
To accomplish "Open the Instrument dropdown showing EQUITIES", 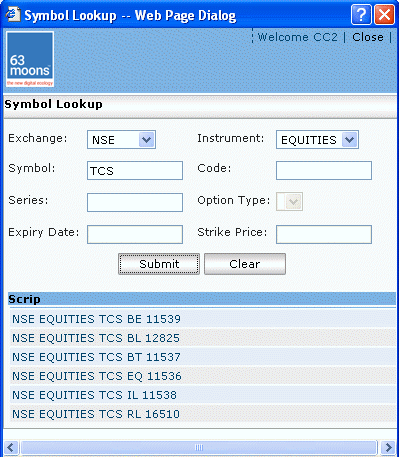I will (317, 139).
